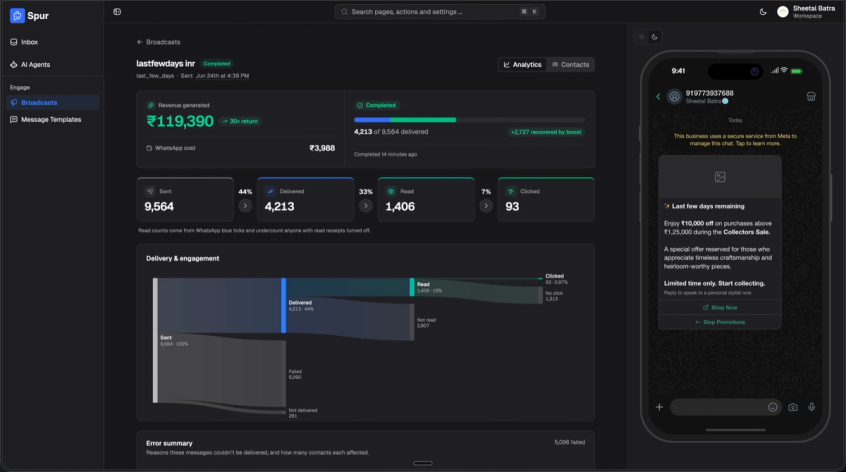Click the Not read 2,807 chart label
This screenshot has width=846, height=472.
[426, 323]
